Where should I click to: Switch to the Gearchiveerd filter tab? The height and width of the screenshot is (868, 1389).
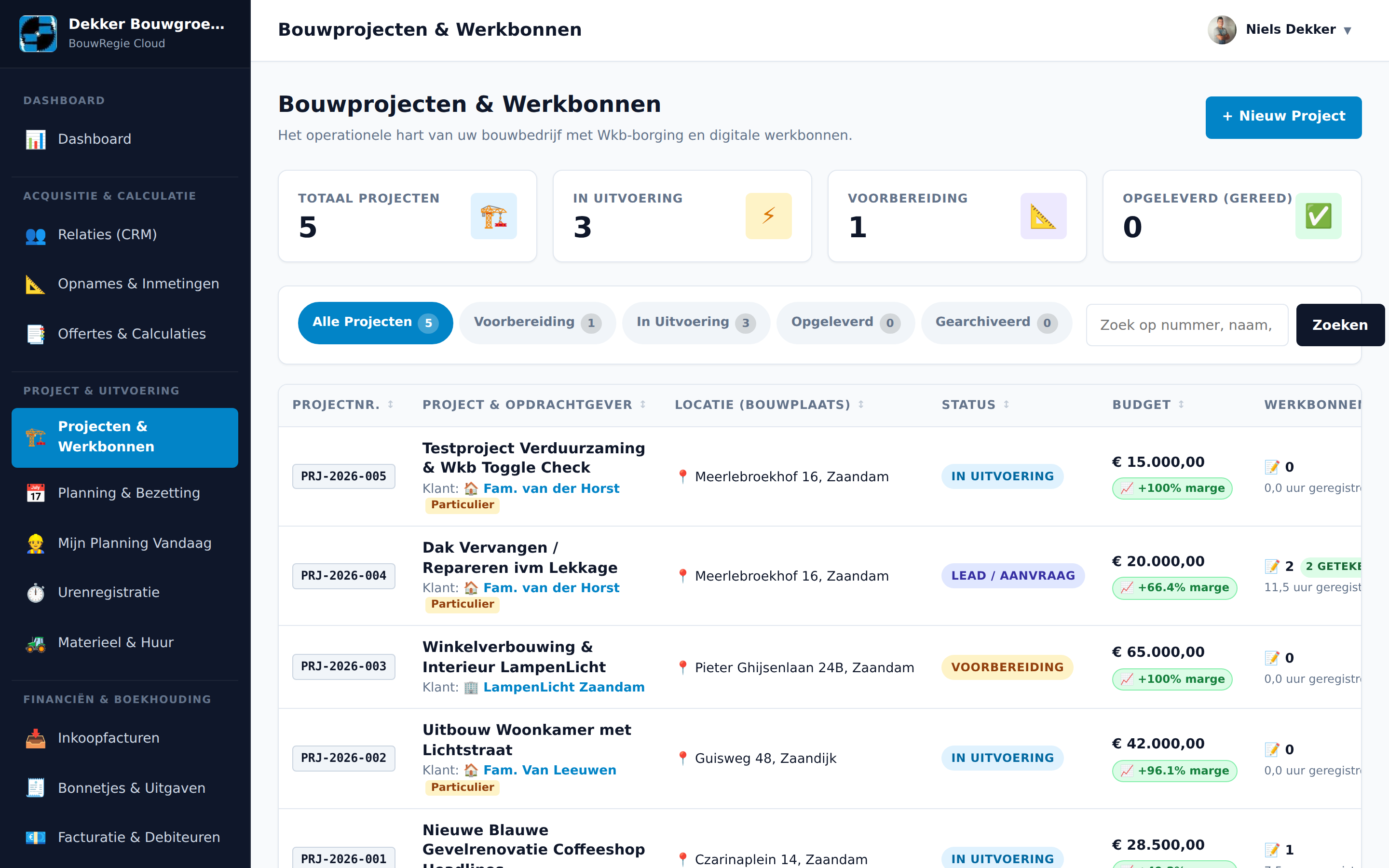tap(996, 323)
